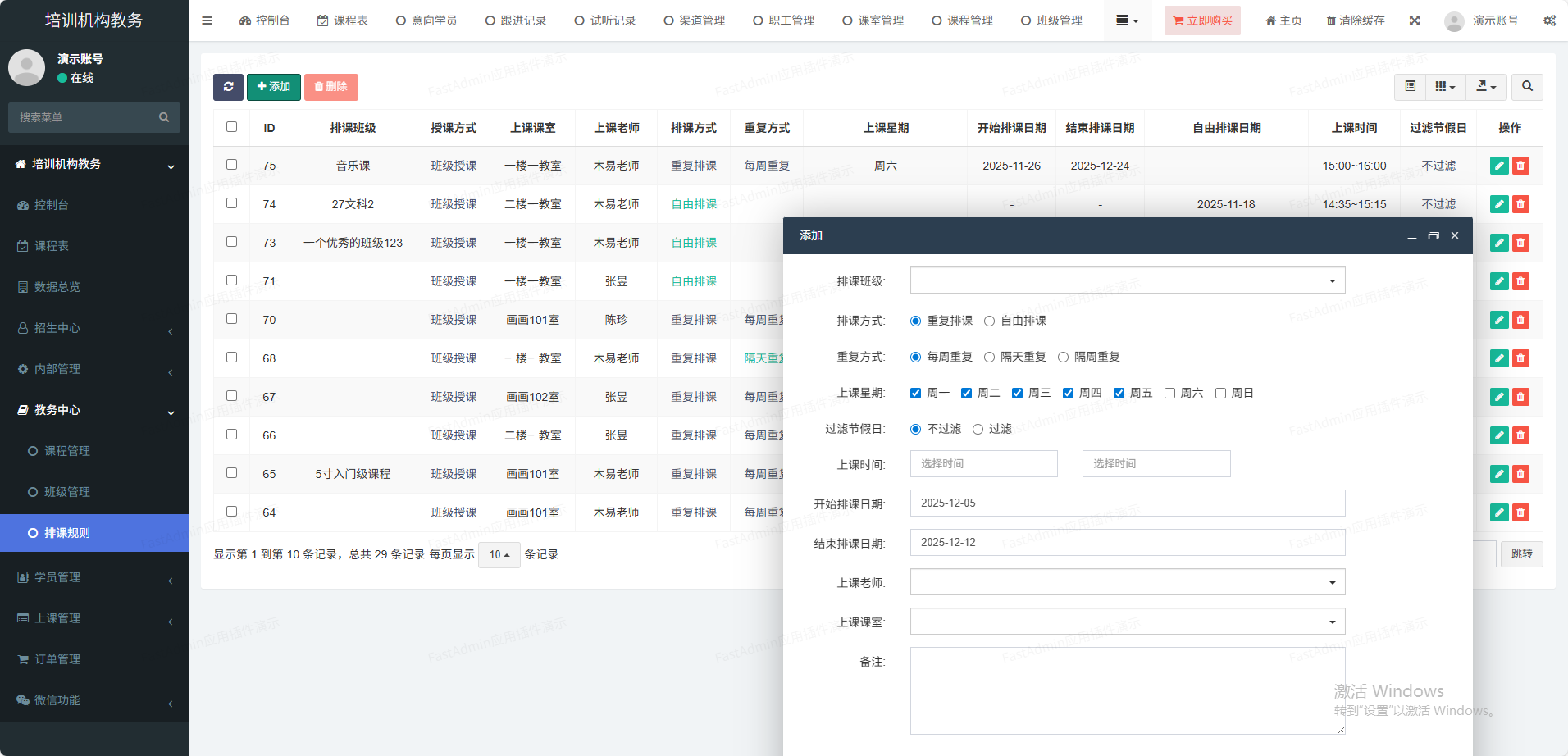Select the 自由排课 radio option
Screen dimensions: 1568x756
click(990, 321)
